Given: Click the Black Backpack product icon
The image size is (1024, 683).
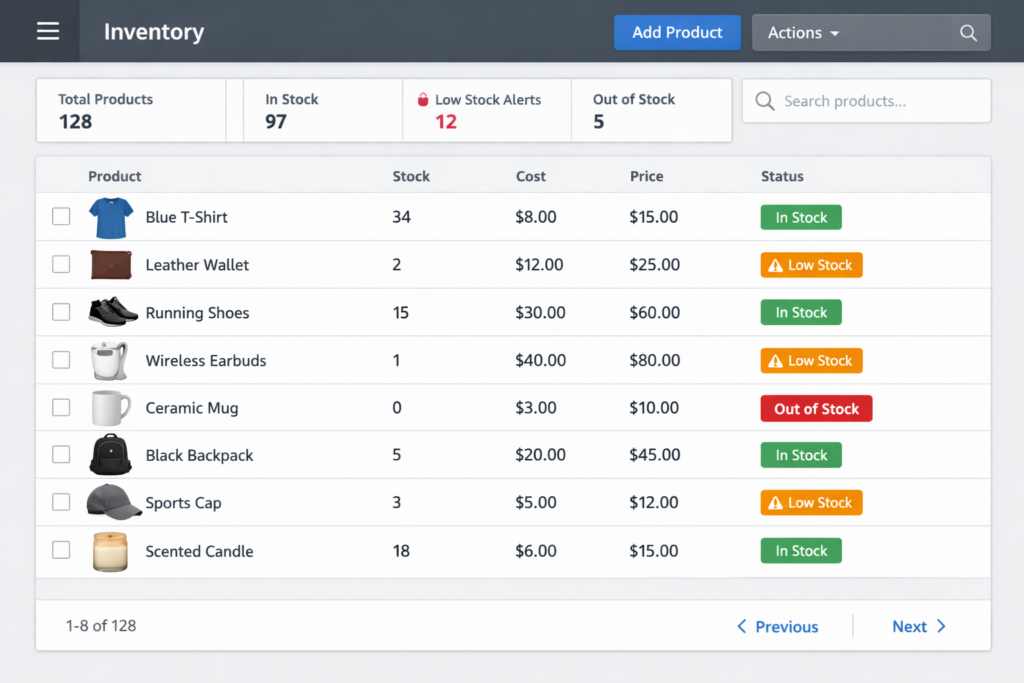Looking at the screenshot, I should tap(110, 455).
